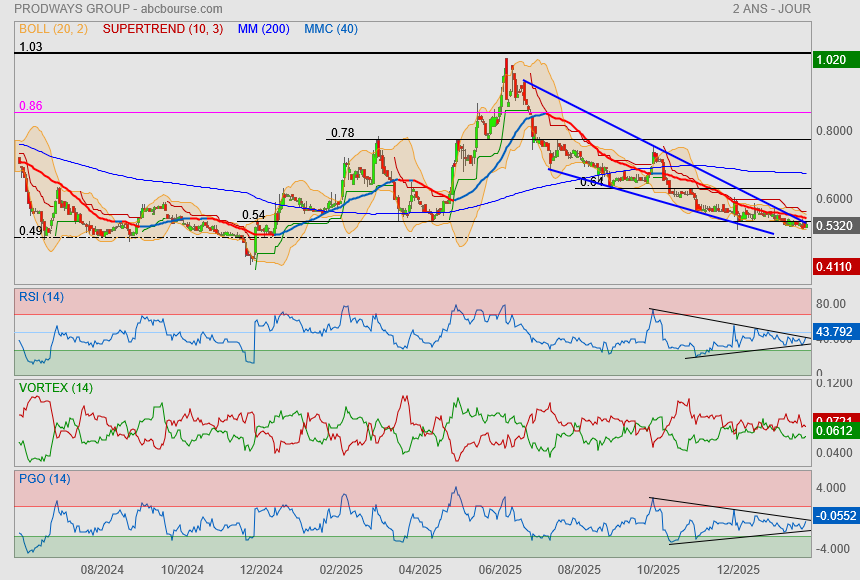The height and width of the screenshot is (580, 860).
Task: Click the 0.78 horizontal level label
Action: pos(342,132)
